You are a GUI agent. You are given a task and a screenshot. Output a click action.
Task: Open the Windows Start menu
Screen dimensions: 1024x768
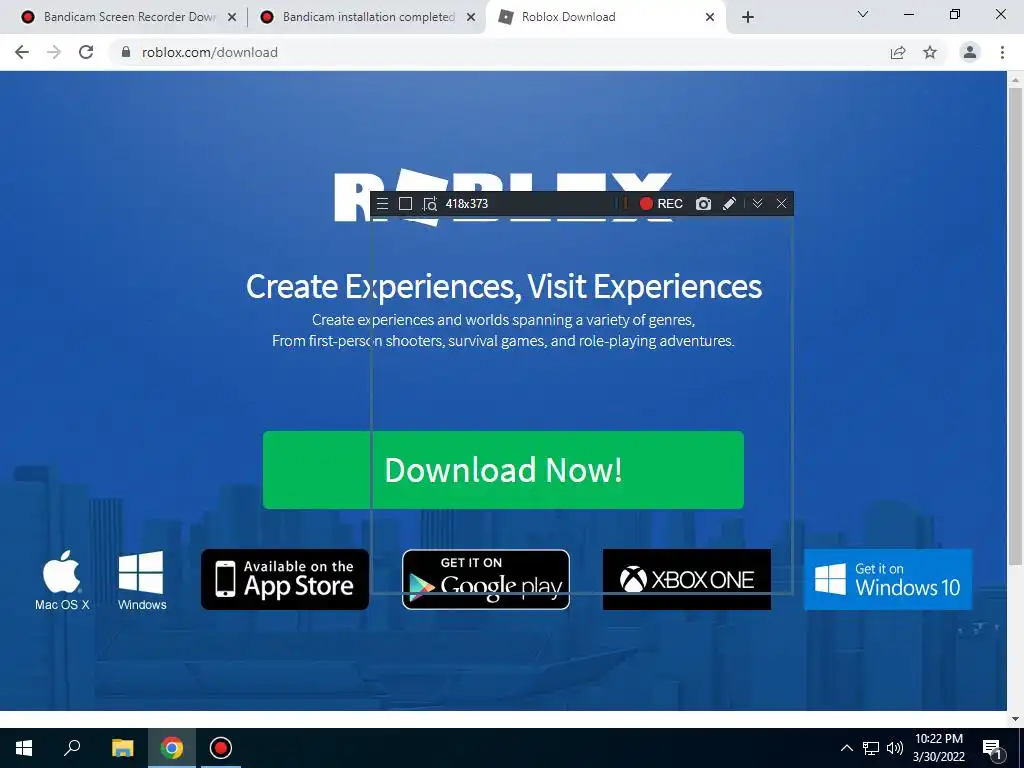24,748
